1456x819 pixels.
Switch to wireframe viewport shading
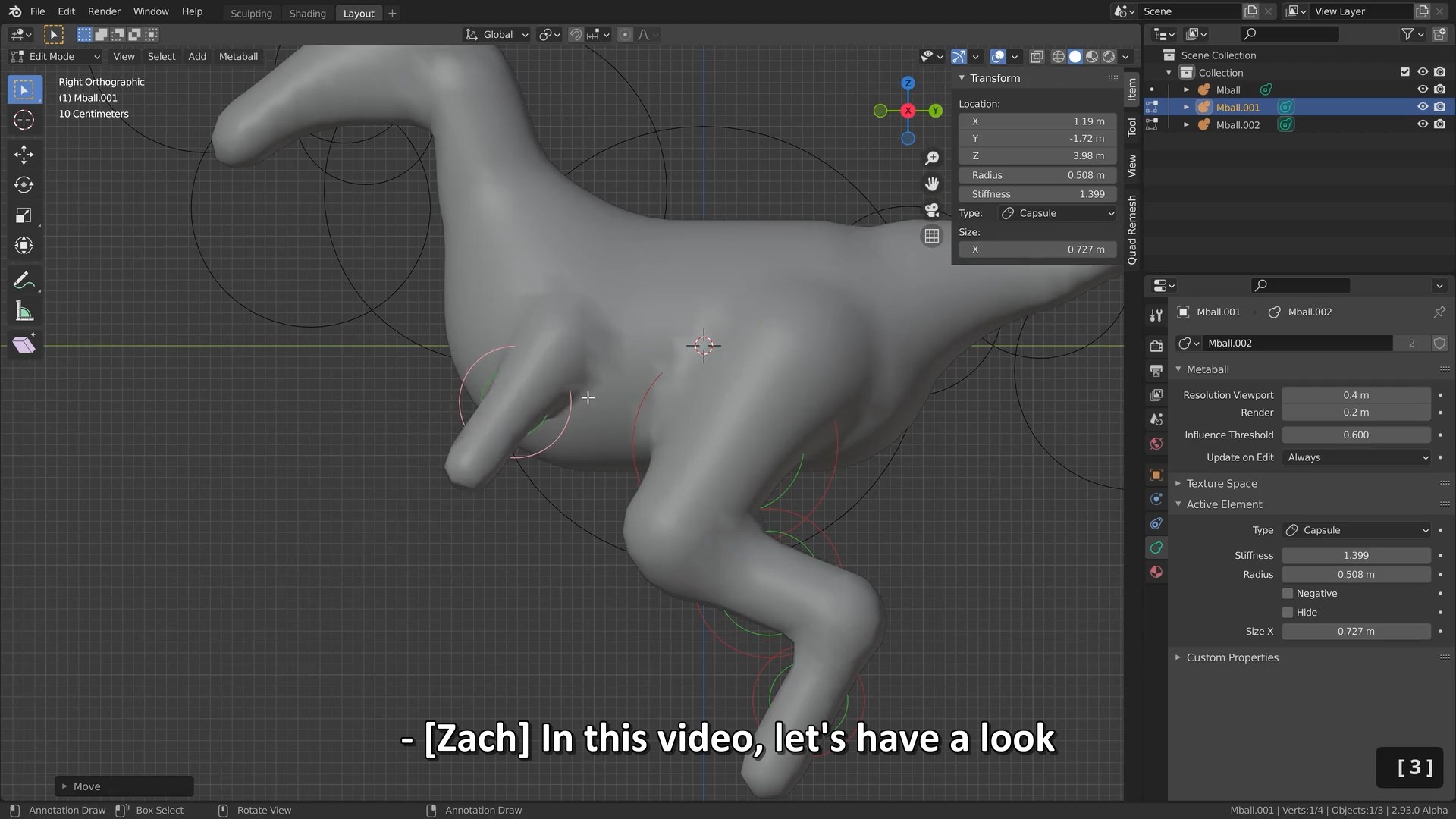(1058, 56)
